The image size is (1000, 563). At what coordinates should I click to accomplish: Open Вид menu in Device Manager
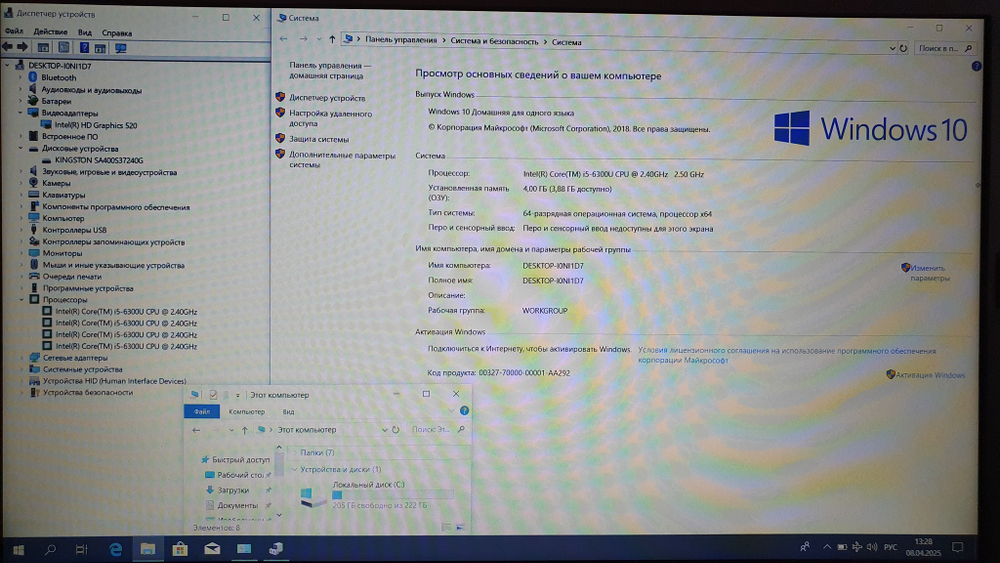[85, 33]
